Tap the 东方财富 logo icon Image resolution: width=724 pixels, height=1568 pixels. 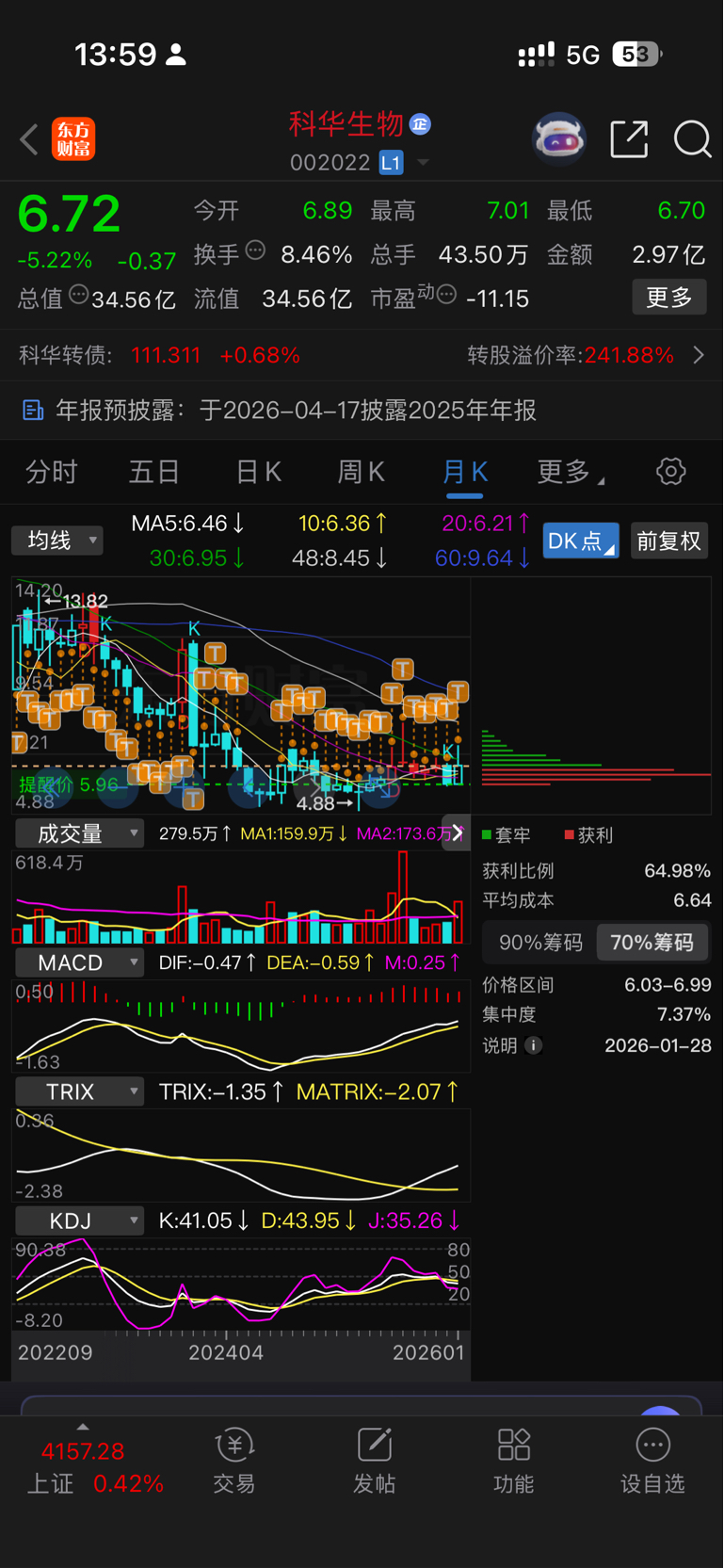click(x=73, y=139)
